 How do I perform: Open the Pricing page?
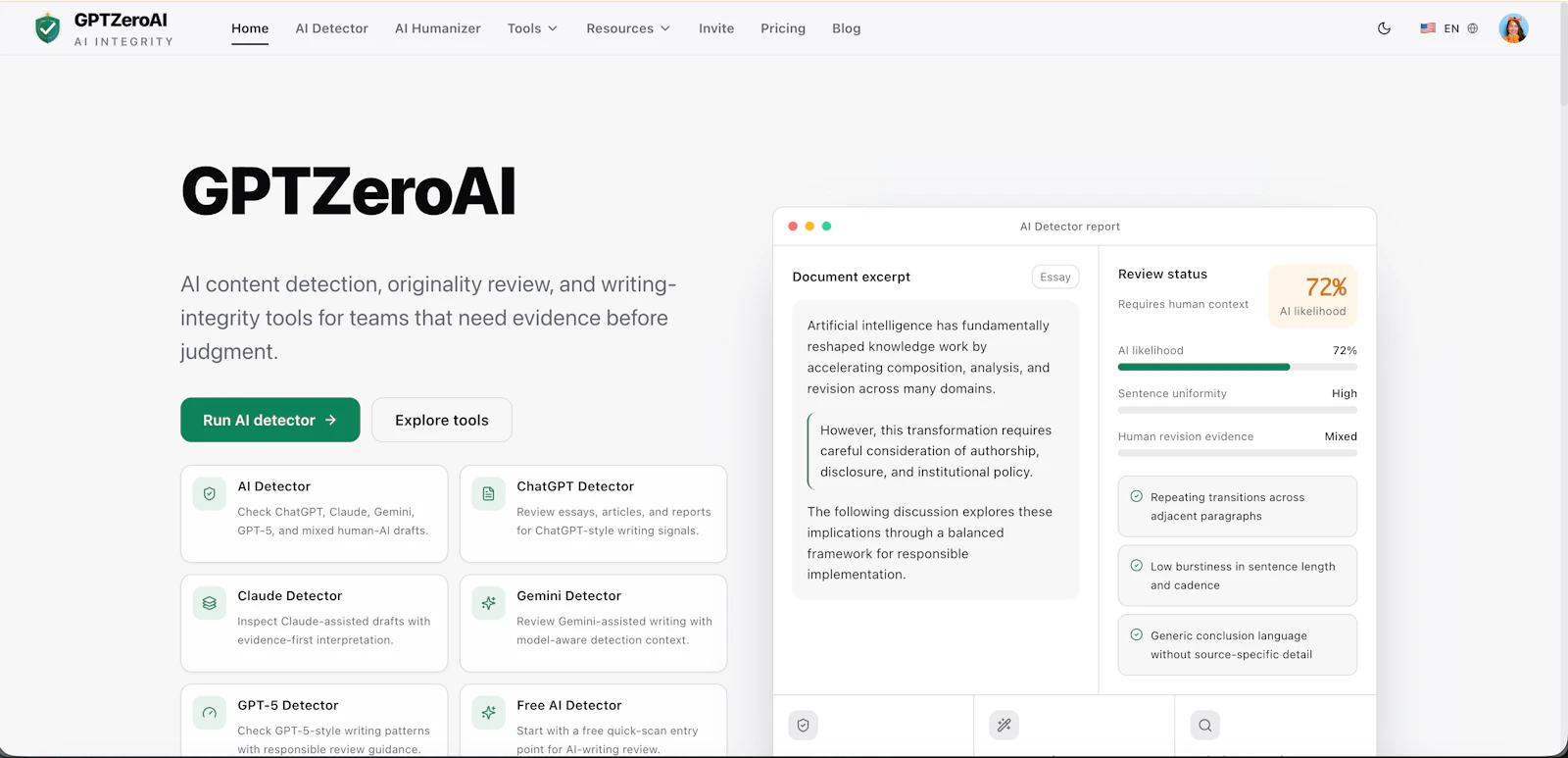tap(783, 28)
